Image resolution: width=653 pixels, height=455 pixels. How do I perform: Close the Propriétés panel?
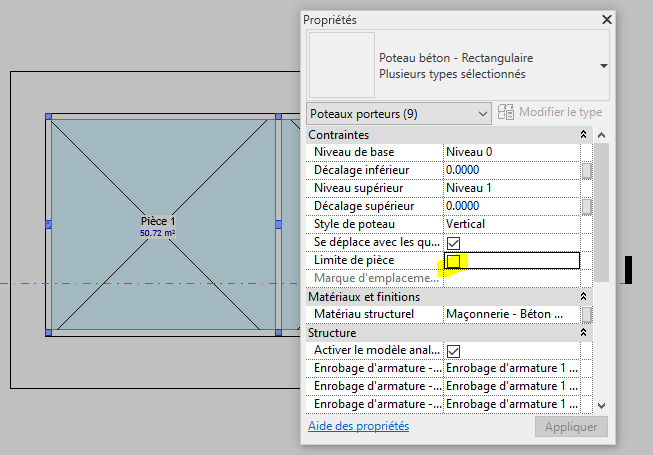coord(606,19)
